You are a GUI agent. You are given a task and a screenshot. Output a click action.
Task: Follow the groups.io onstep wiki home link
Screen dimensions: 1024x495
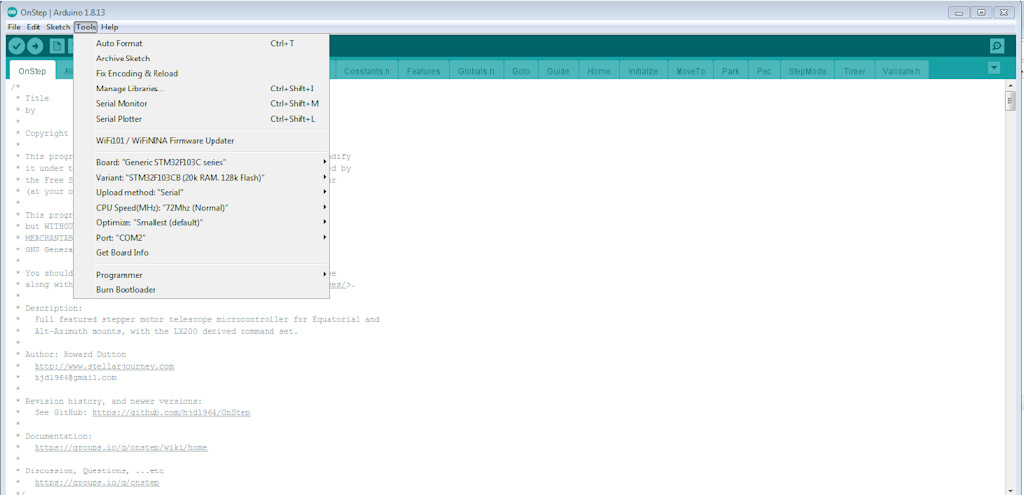121,448
